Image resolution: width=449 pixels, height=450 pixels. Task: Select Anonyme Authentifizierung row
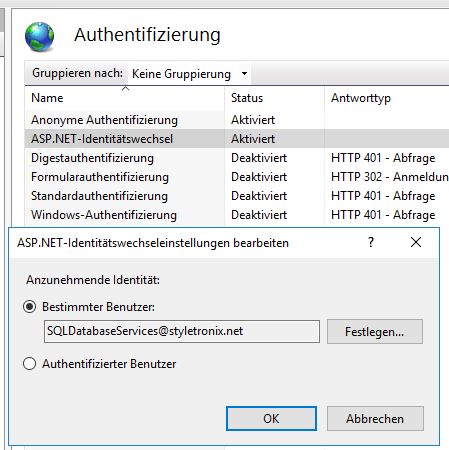point(237,120)
